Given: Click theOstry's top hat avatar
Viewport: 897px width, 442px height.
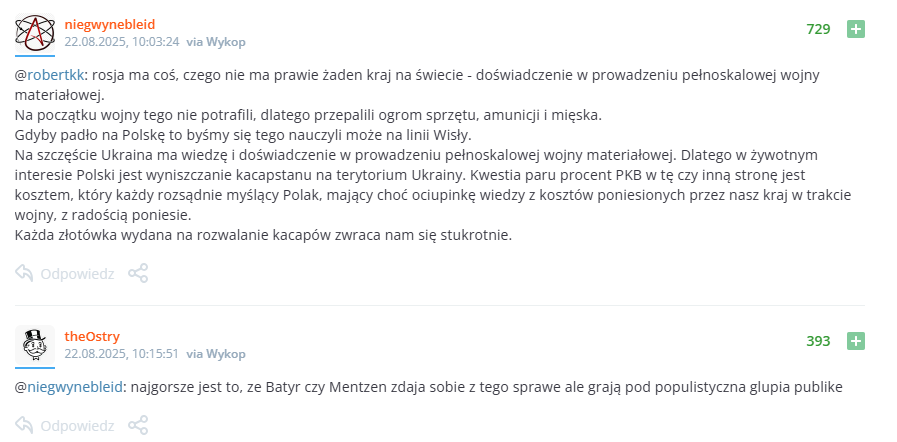Looking at the screenshot, I should [x=34, y=345].
